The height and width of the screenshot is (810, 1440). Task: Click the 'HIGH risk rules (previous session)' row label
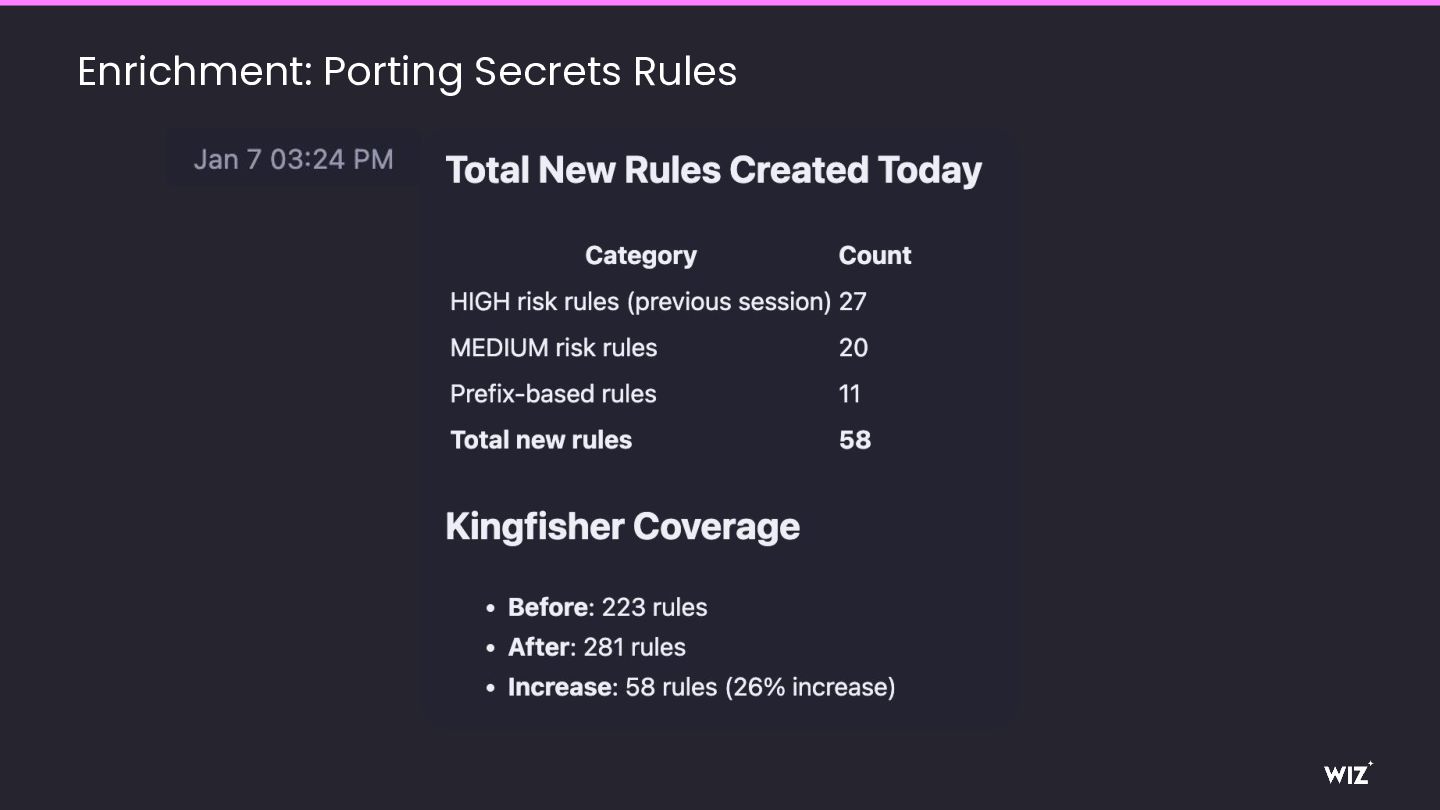(640, 302)
